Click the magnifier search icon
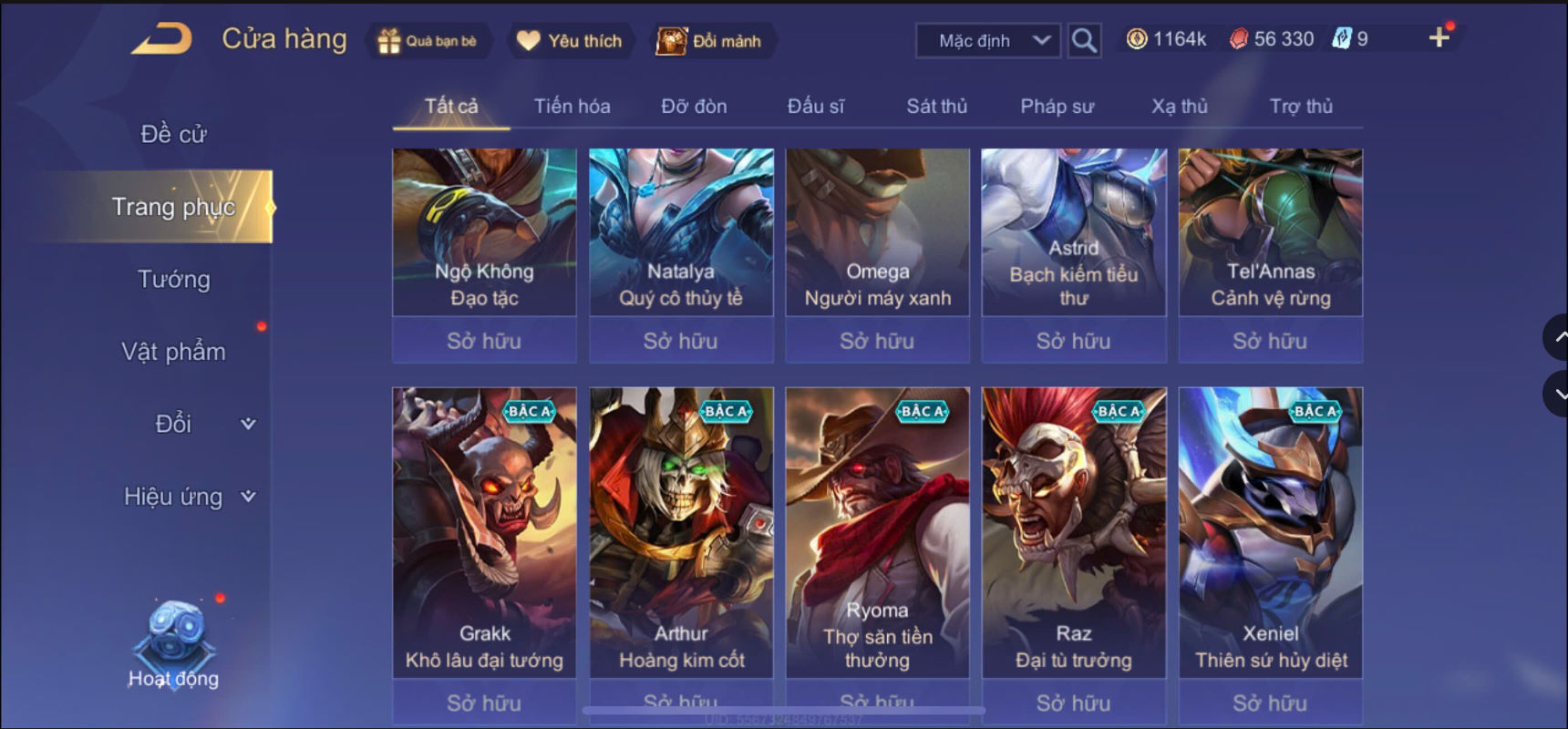 (1084, 40)
